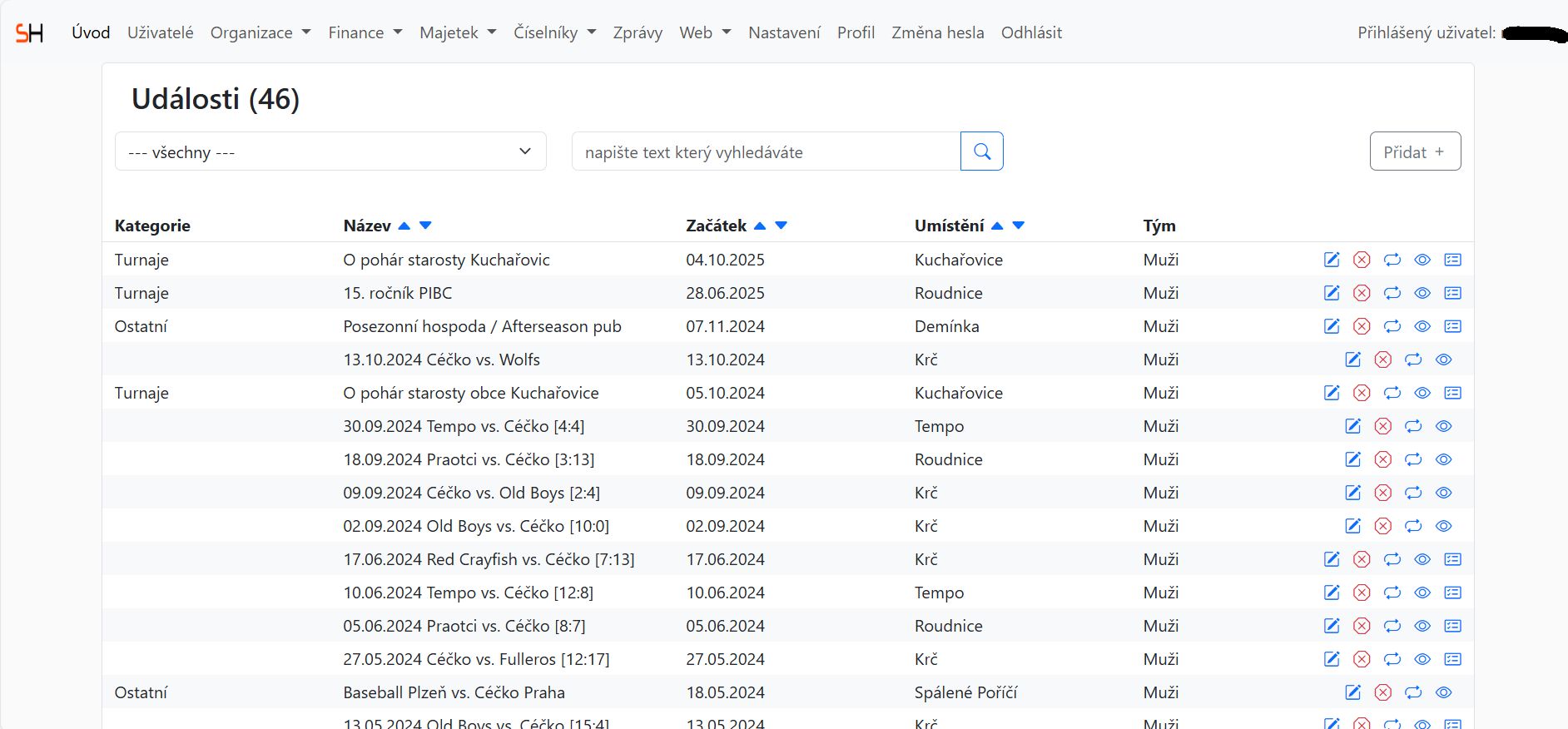Click the Přidat button
Screen dimensions: 1568x729
click(x=1414, y=151)
